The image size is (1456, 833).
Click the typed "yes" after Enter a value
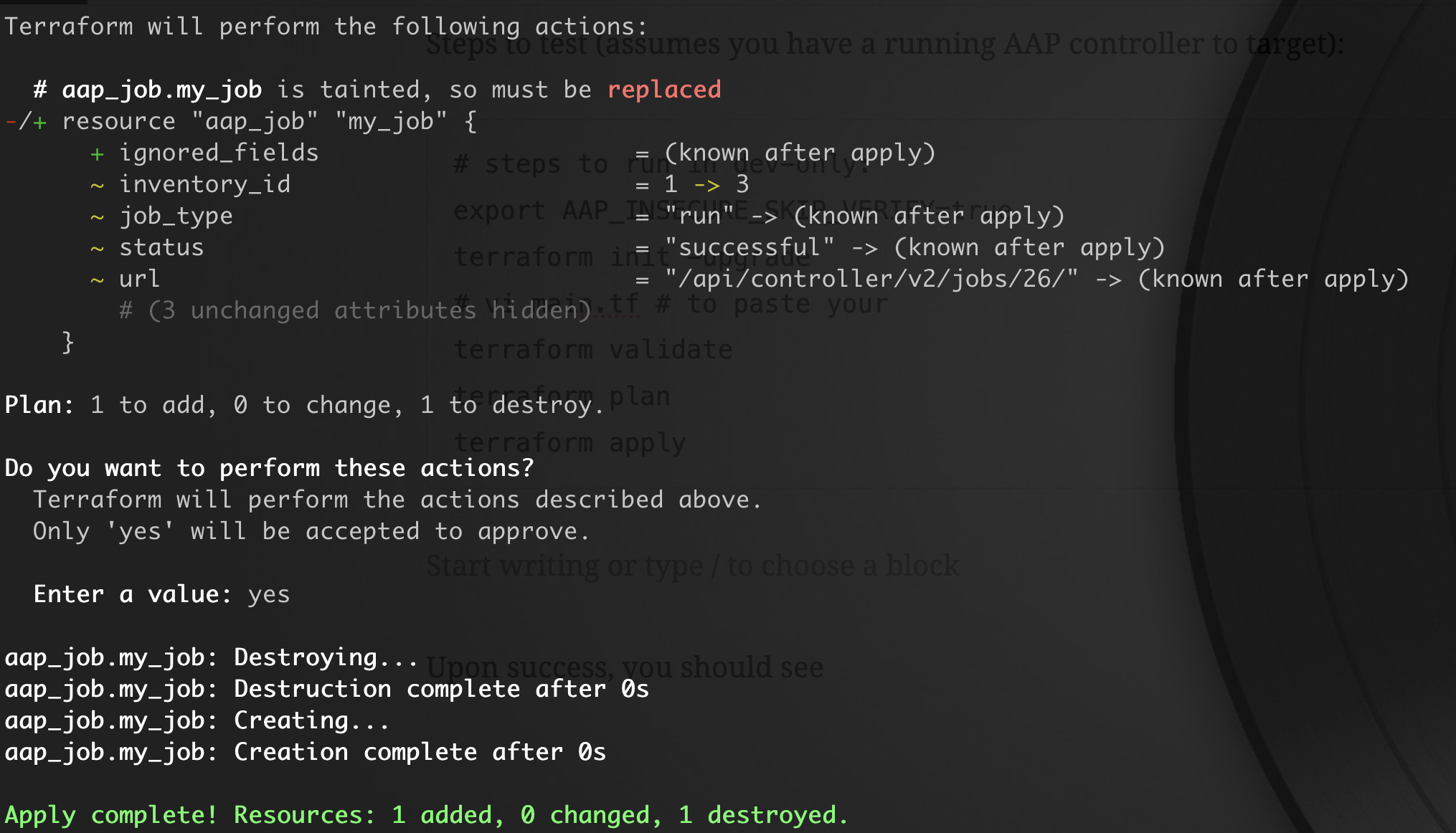tap(269, 594)
